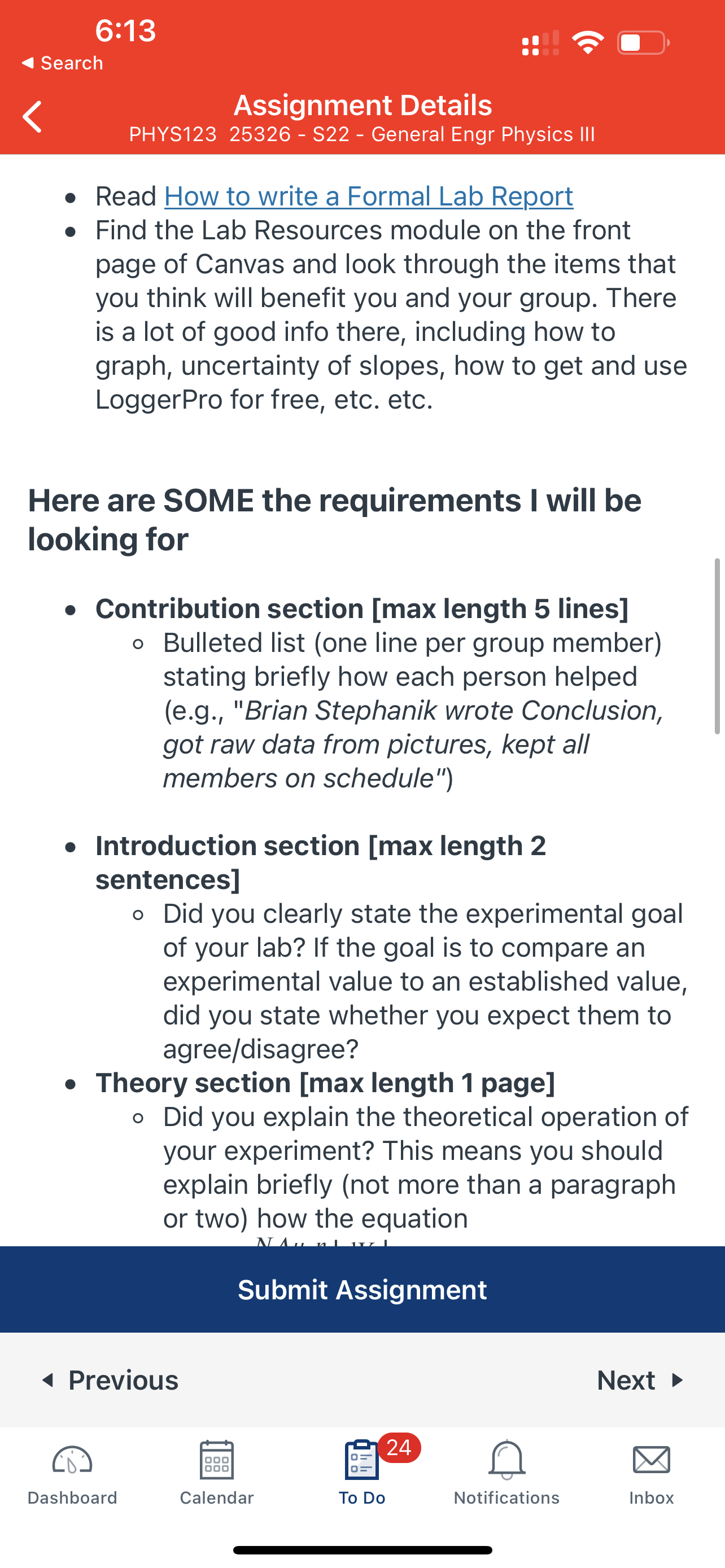The height and width of the screenshot is (1568, 725).
Task: Open the Dashboard tab icon
Action: 72,1460
